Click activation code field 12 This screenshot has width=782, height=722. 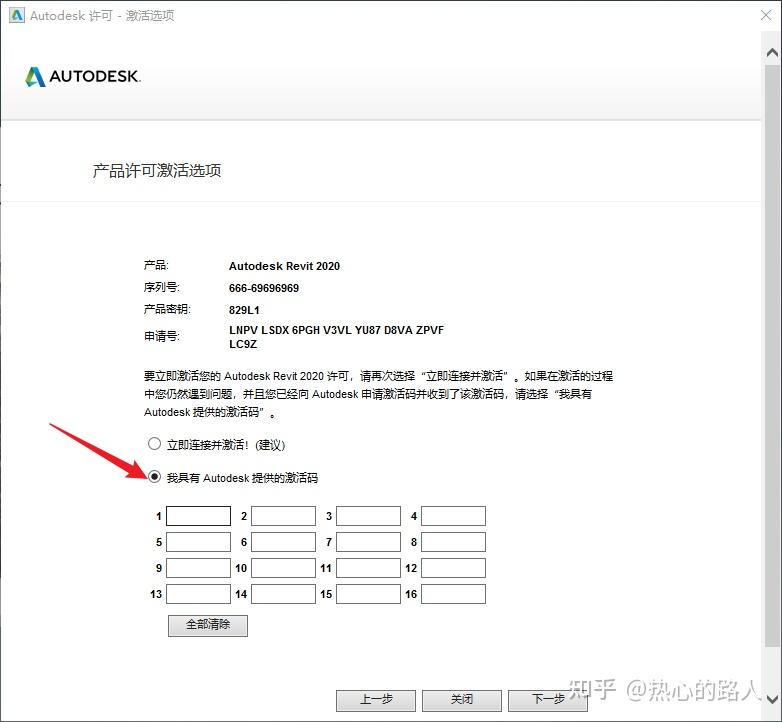coord(453,568)
